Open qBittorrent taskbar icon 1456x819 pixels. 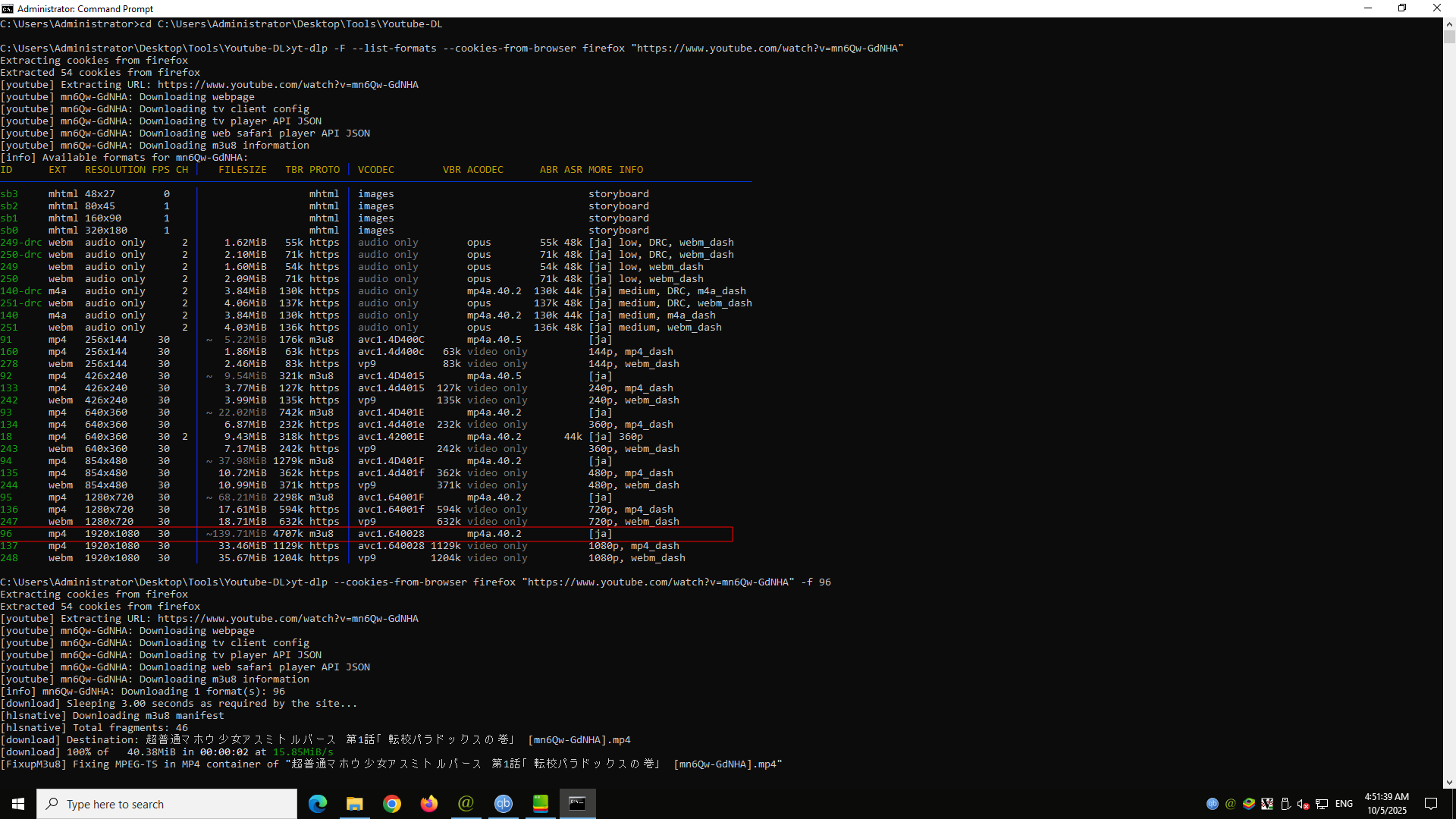(x=504, y=804)
